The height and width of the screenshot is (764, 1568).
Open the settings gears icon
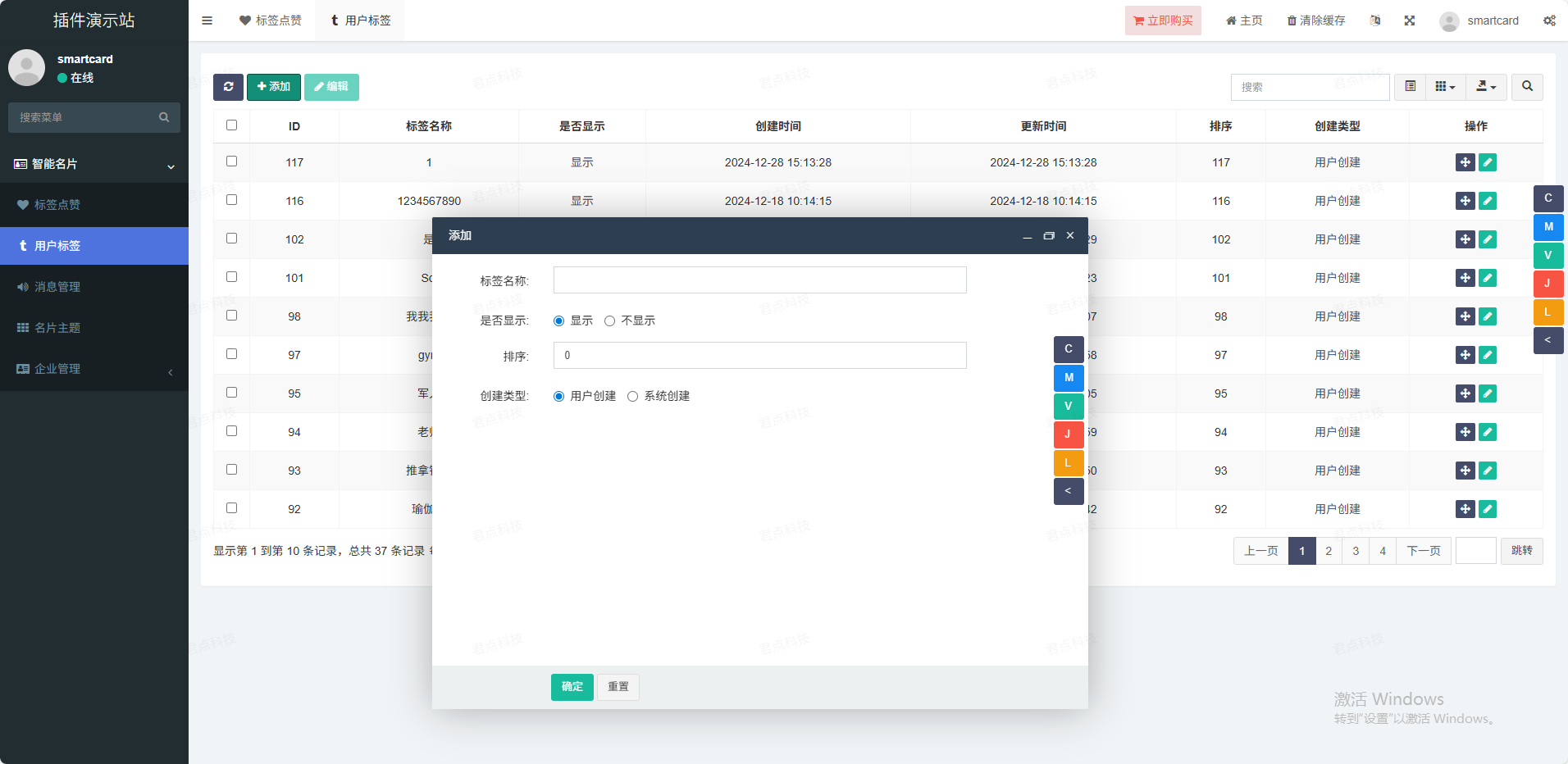pyautogui.click(x=1549, y=20)
